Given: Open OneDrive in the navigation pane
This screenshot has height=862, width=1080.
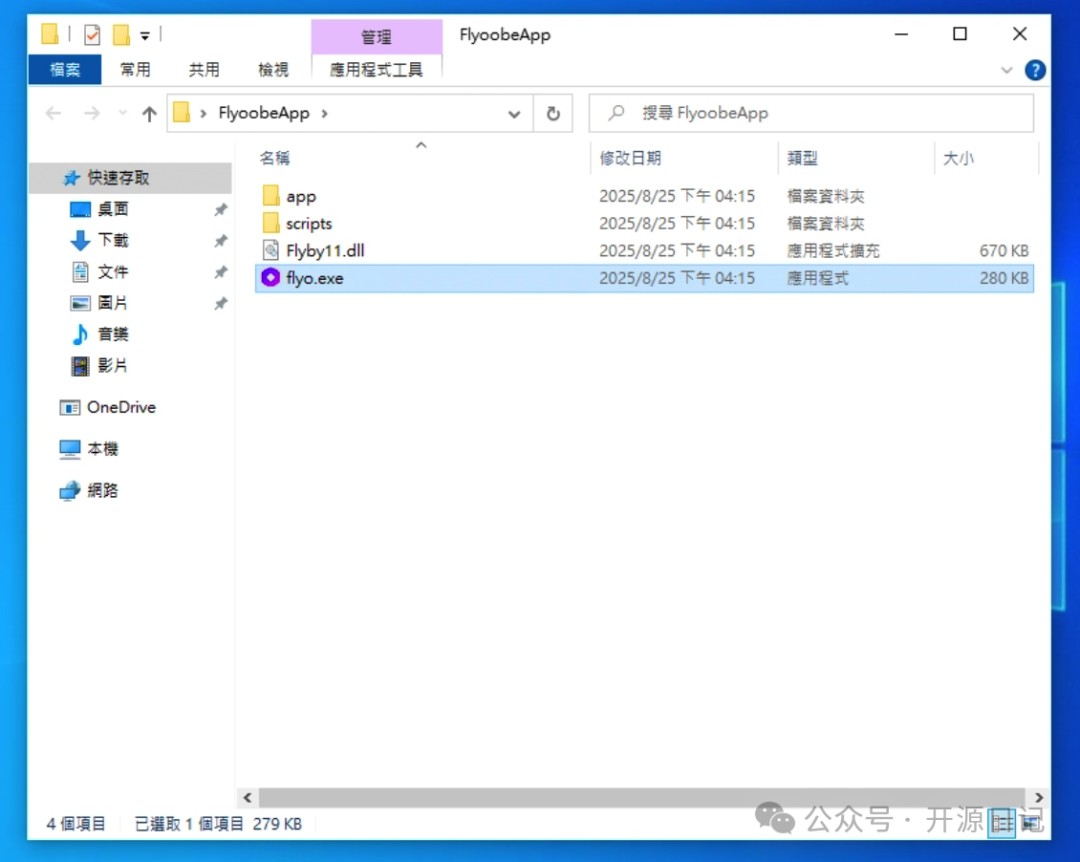Looking at the screenshot, I should point(121,407).
